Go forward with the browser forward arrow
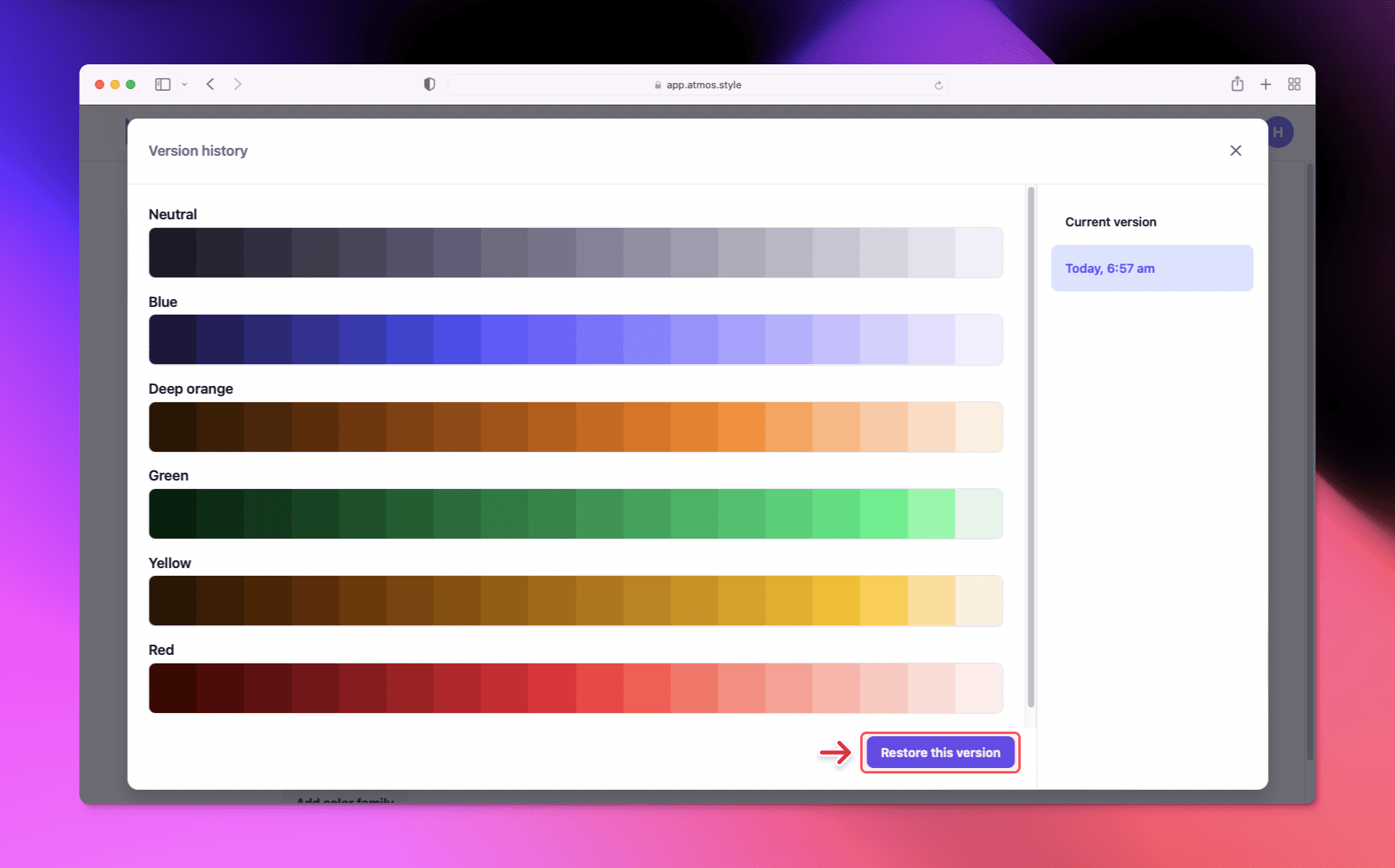Image resolution: width=1395 pixels, height=868 pixels. pos(238,84)
